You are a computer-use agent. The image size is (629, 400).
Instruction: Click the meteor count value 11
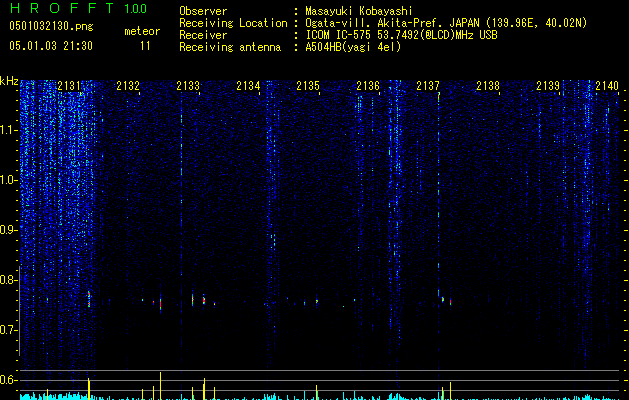145,46
